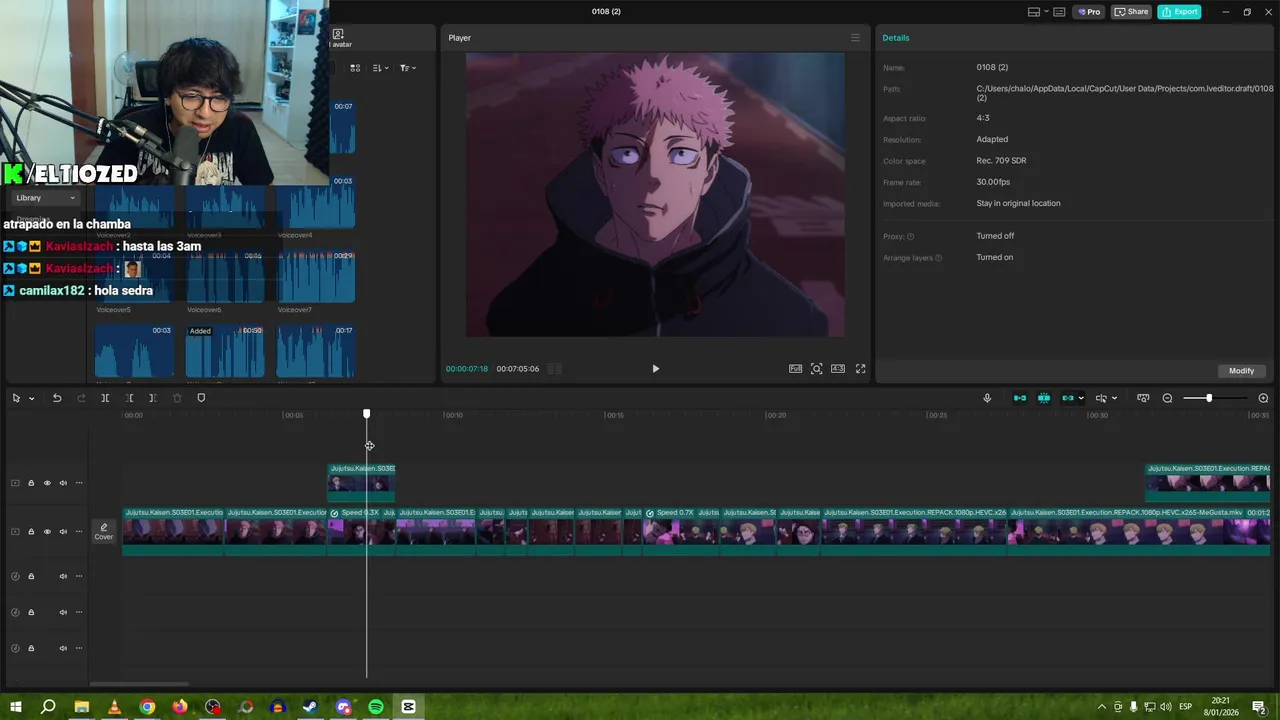Select the Speed 0.7X clip on main track

pyautogui.click(x=670, y=531)
